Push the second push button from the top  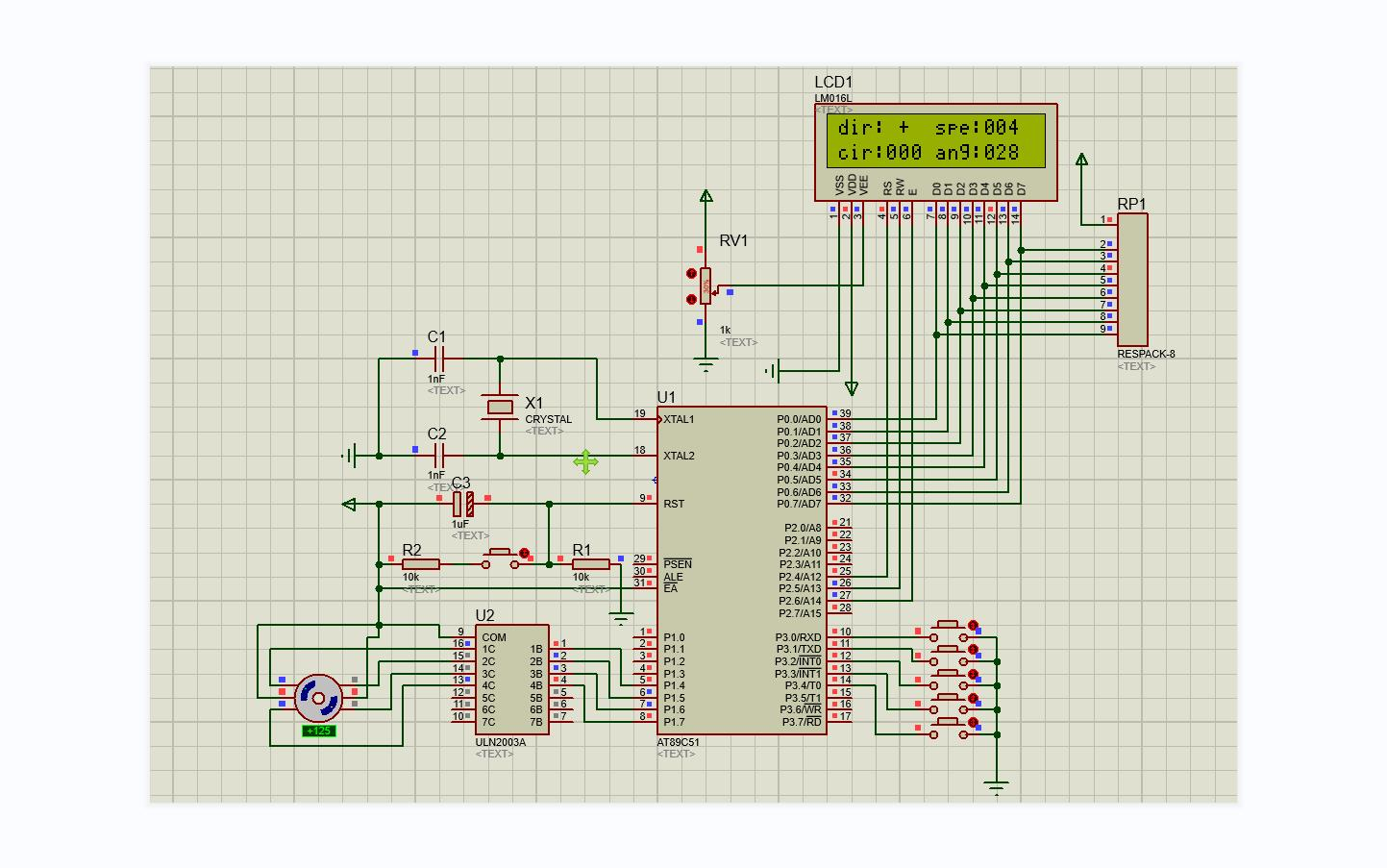pyautogui.click(x=950, y=656)
